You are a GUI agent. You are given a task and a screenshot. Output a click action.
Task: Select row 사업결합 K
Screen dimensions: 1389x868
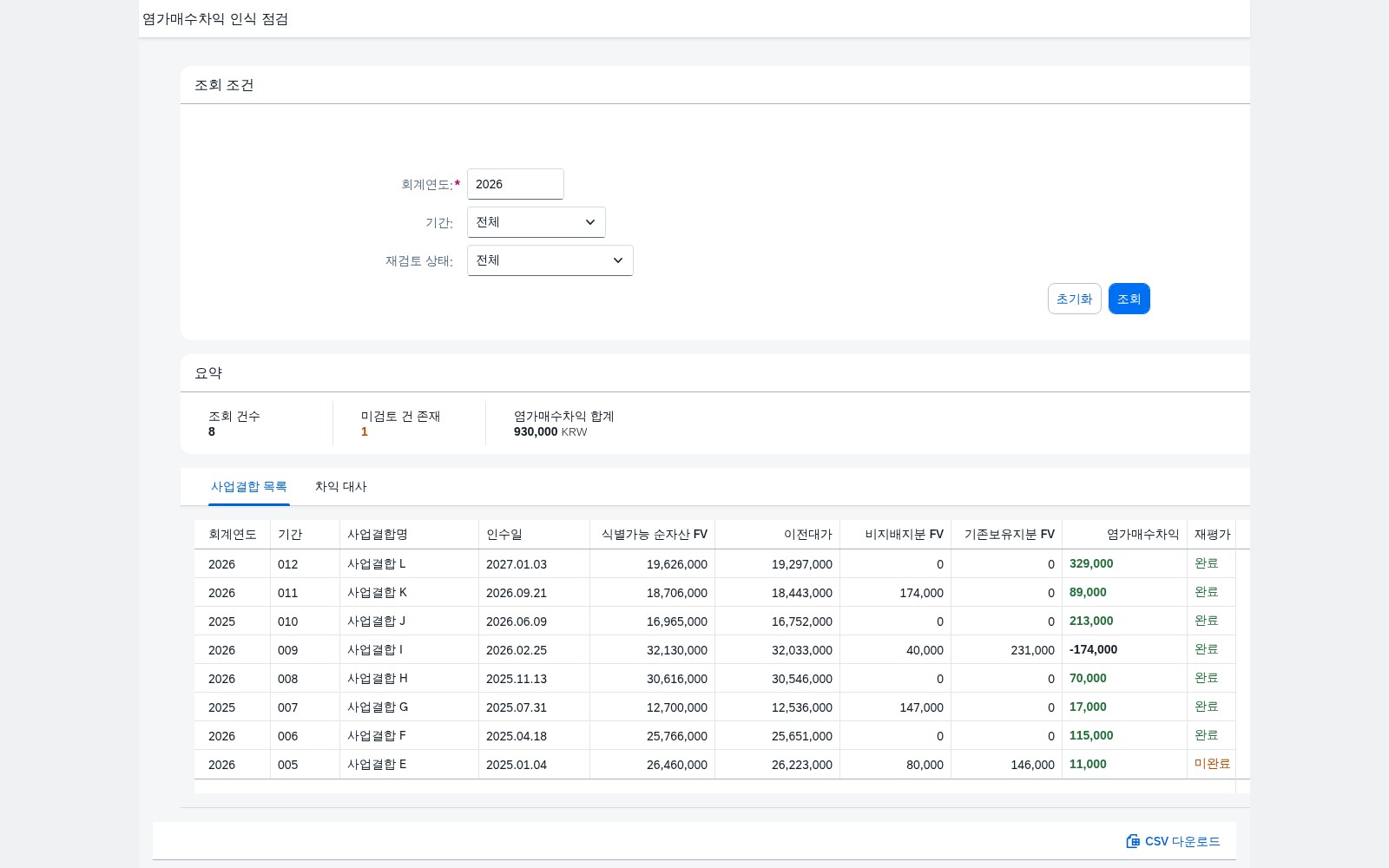(715, 593)
